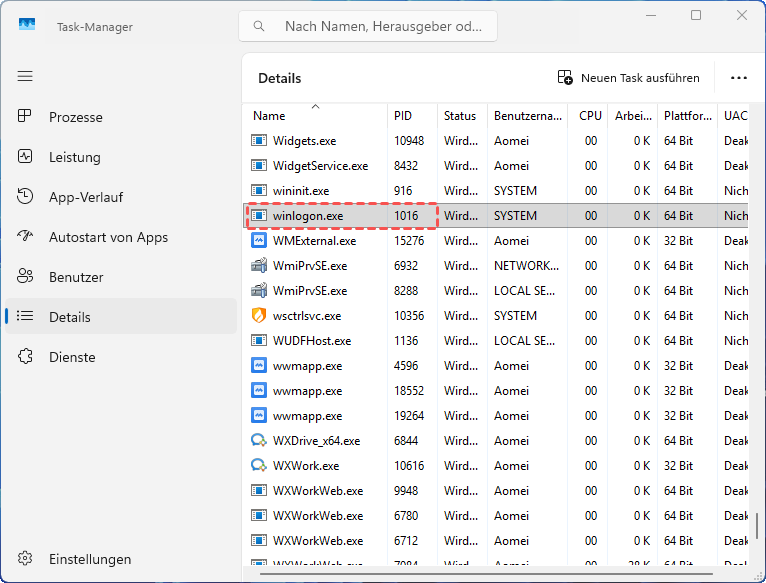
Task: Sort by the PID column header
Action: pyautogui.click(x=403, y=116)
